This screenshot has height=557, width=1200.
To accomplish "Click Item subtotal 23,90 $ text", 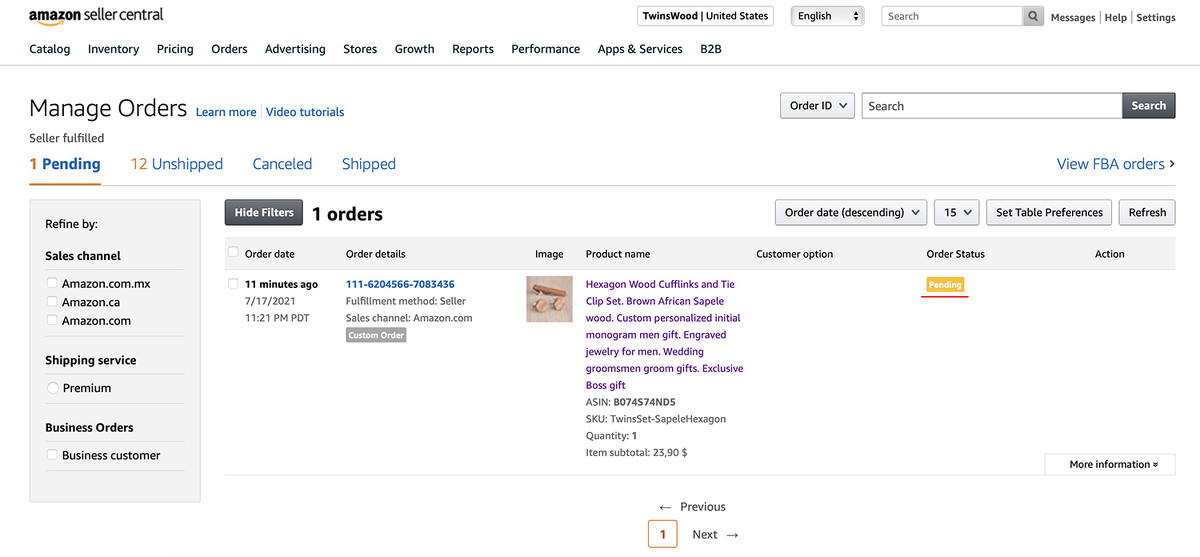I will coord(636,453).
